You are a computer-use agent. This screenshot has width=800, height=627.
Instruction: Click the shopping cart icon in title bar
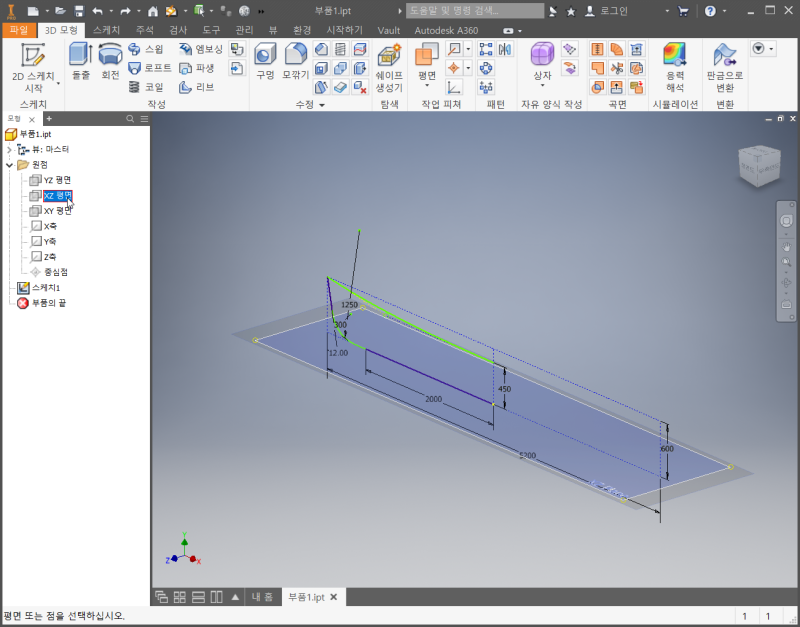(683, 11)
